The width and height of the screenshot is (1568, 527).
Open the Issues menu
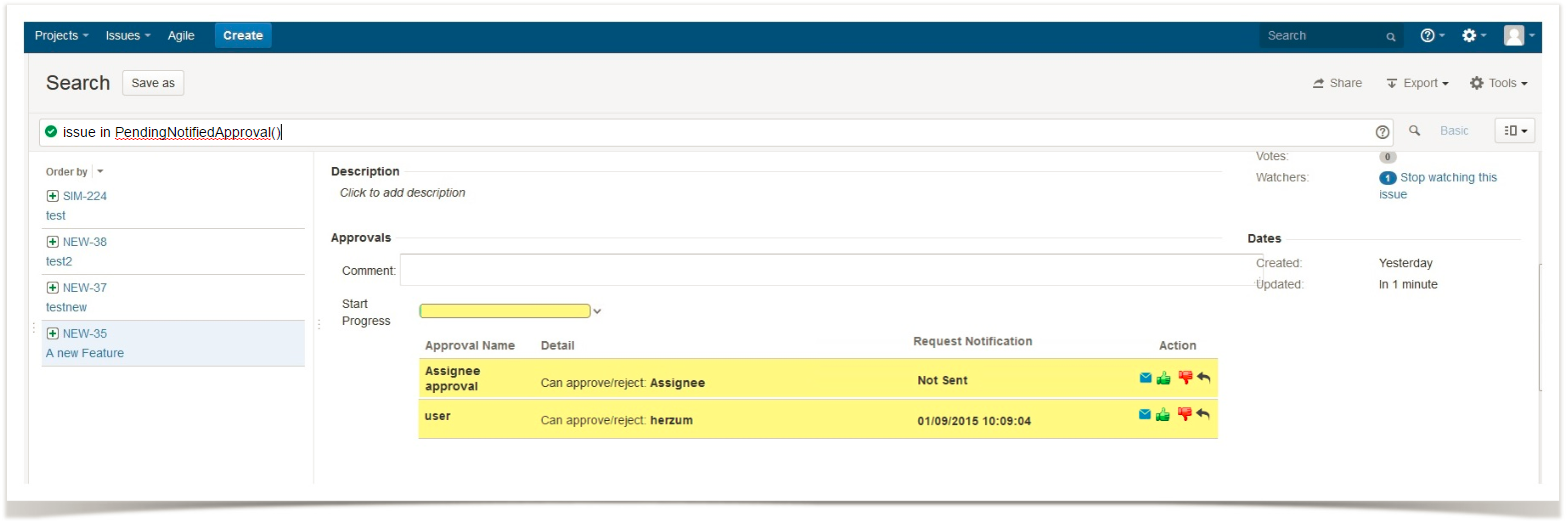128,36
